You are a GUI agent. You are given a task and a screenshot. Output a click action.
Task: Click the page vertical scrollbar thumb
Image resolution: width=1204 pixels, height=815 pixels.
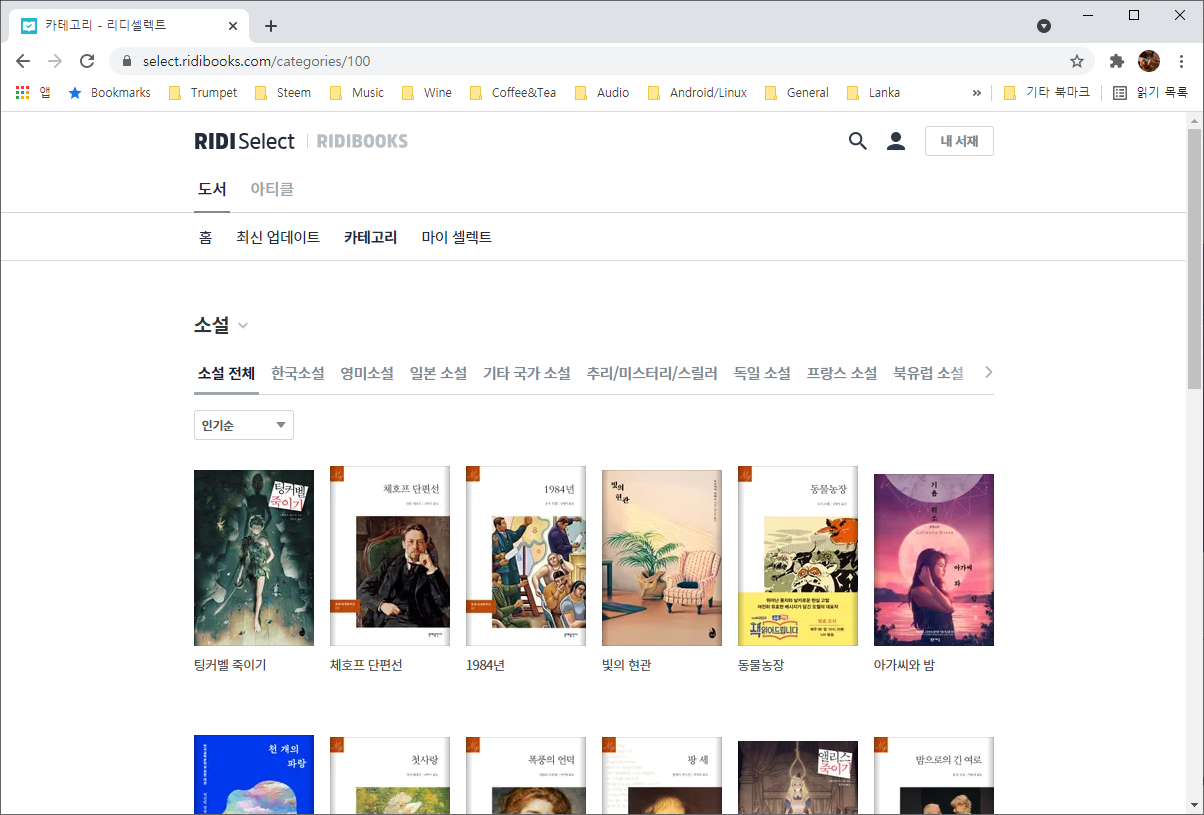coord(1194,258)
